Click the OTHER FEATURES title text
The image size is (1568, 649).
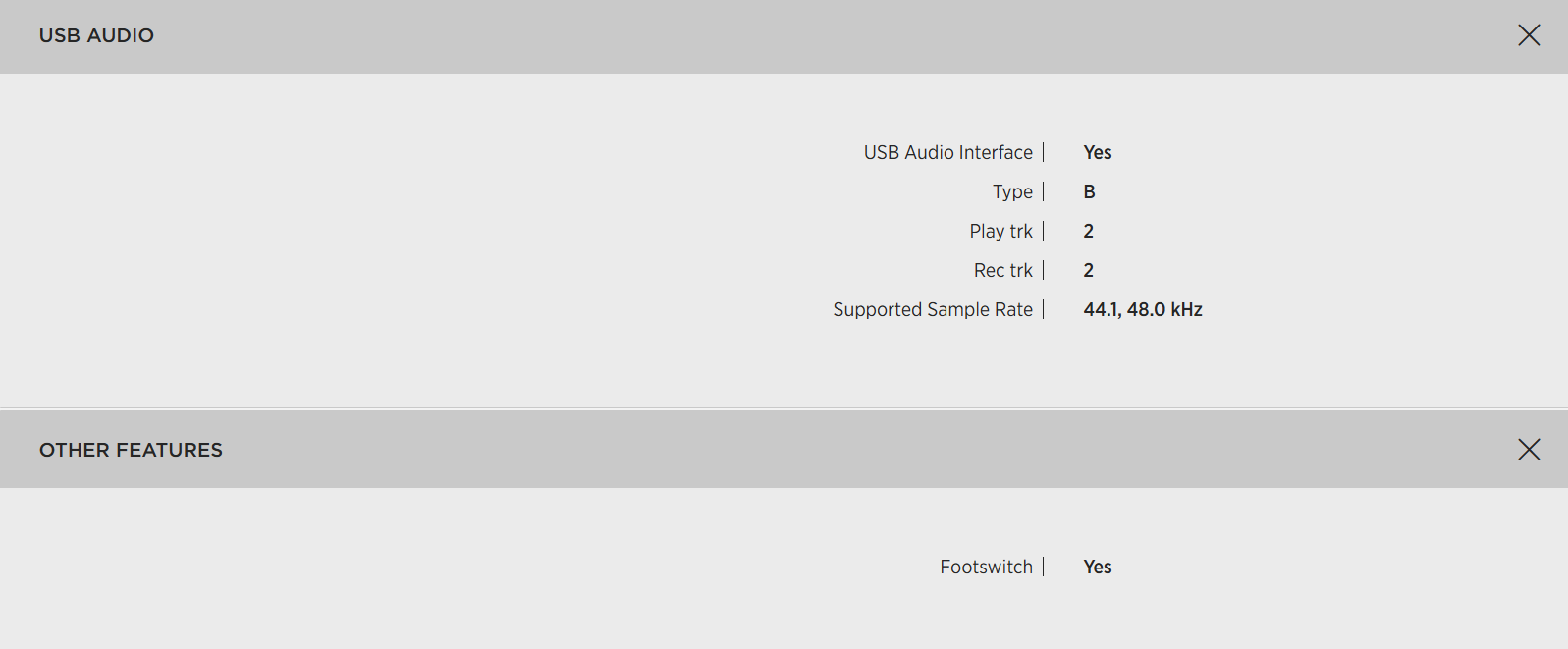pyautogui.click(x=131, y=450)
